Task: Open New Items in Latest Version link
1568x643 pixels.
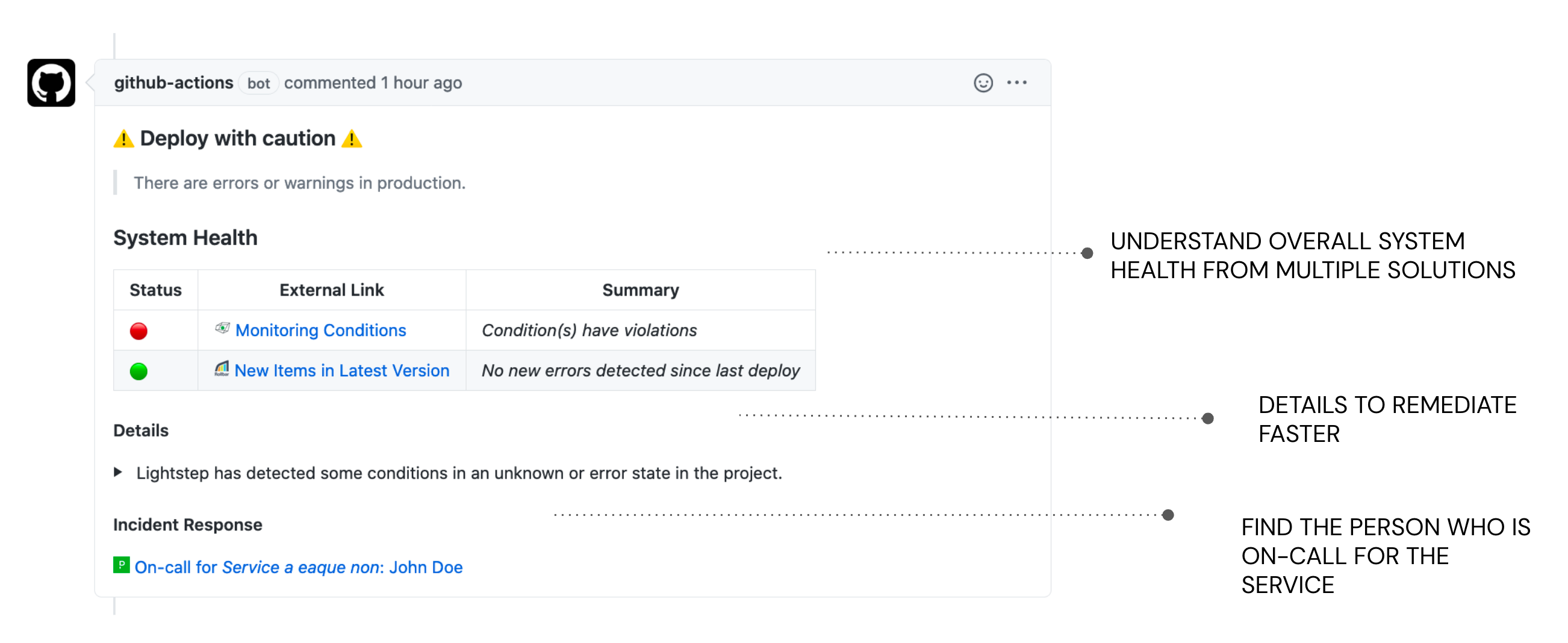Action: pos(341,370)
